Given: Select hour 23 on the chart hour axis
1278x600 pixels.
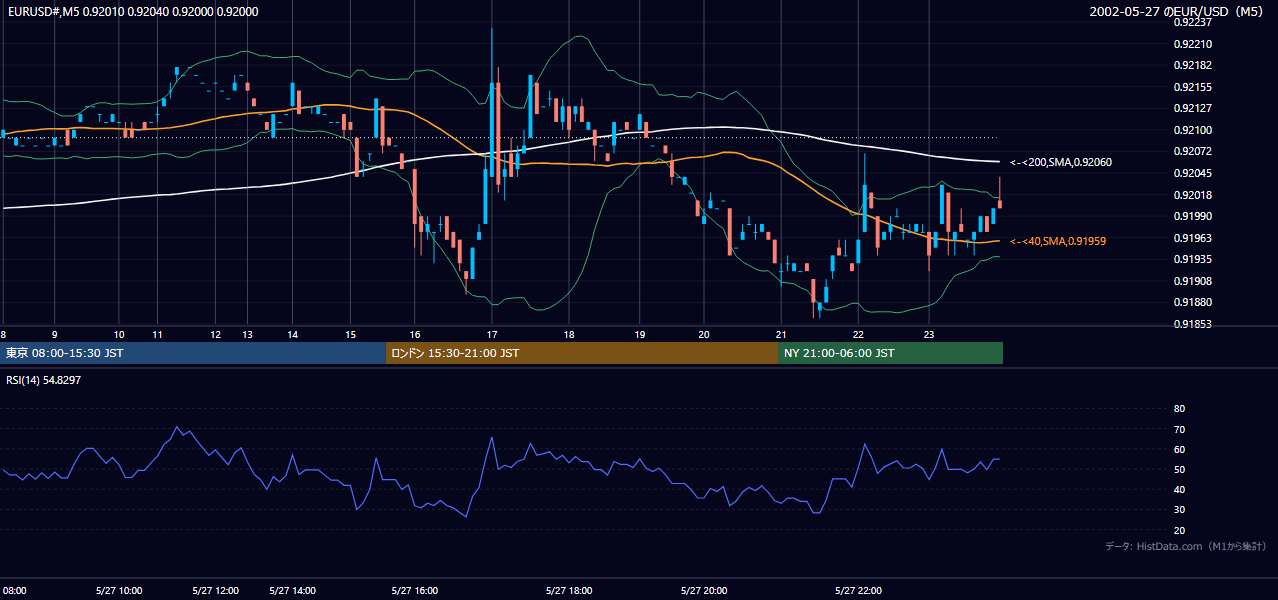Looking at the screenshot, I should tap(929, 334).
